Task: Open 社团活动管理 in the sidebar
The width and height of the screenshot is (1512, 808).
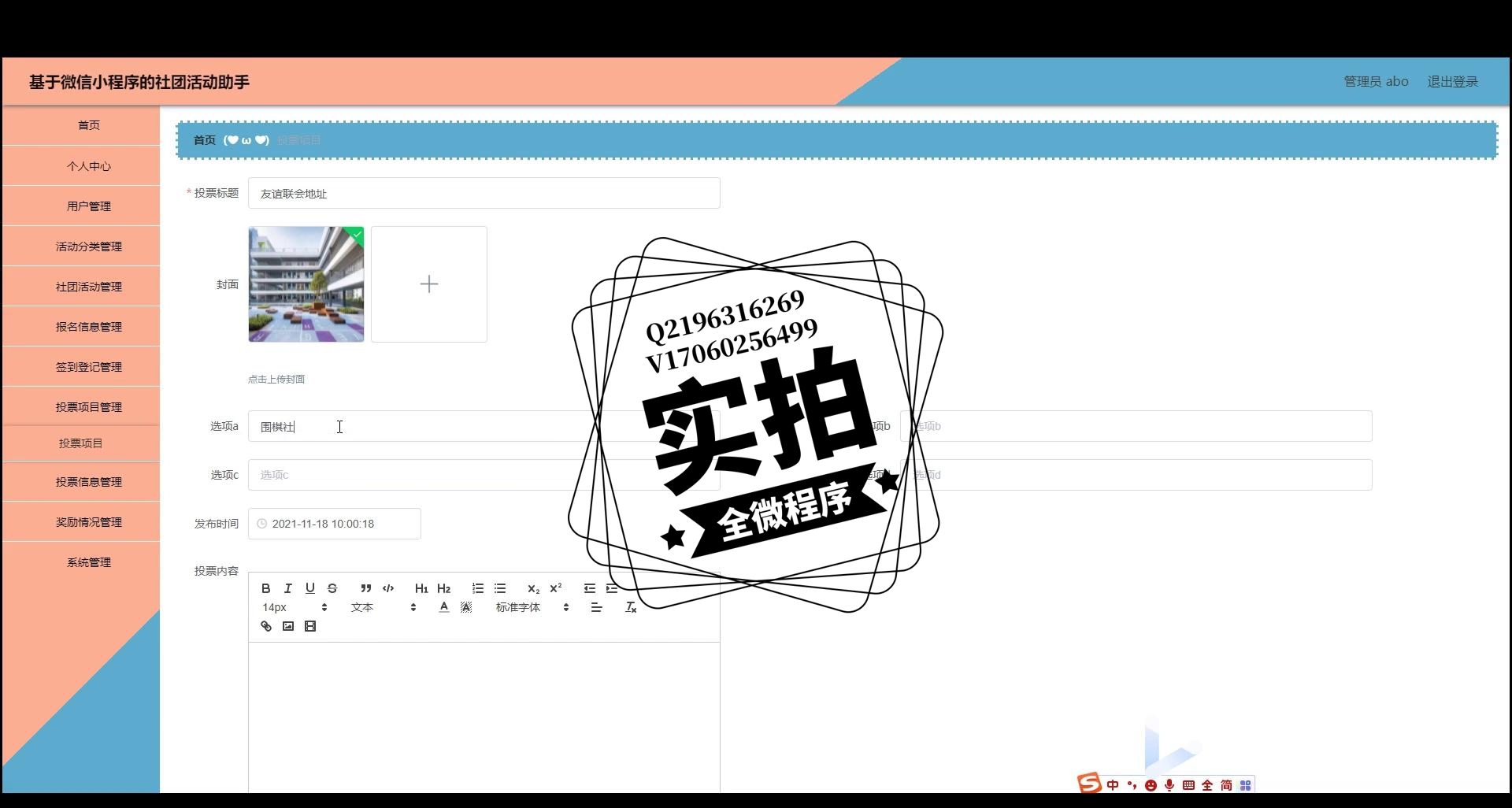Action: pos(81,287)
